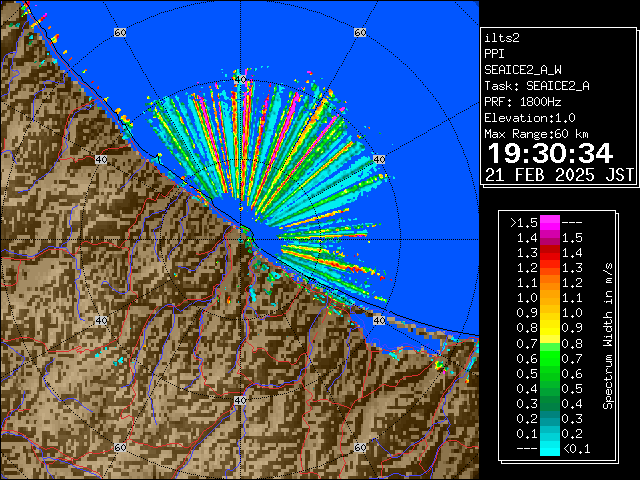
Task: Click the 40 km ring label east-southeast near coast
Action: (x=379, y=320)
